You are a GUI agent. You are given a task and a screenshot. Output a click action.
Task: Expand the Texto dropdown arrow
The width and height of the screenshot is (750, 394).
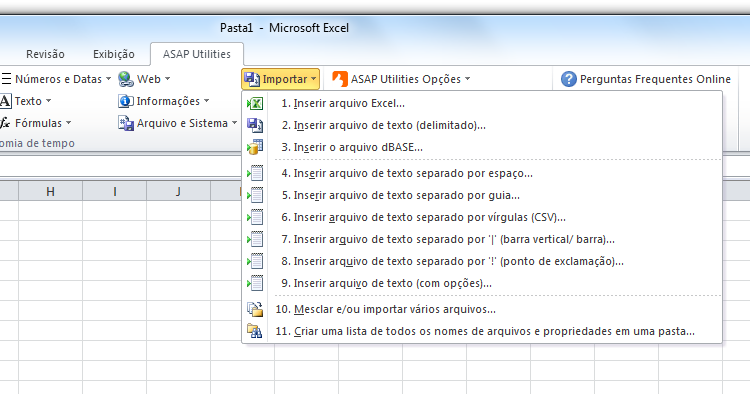point(48,101)
